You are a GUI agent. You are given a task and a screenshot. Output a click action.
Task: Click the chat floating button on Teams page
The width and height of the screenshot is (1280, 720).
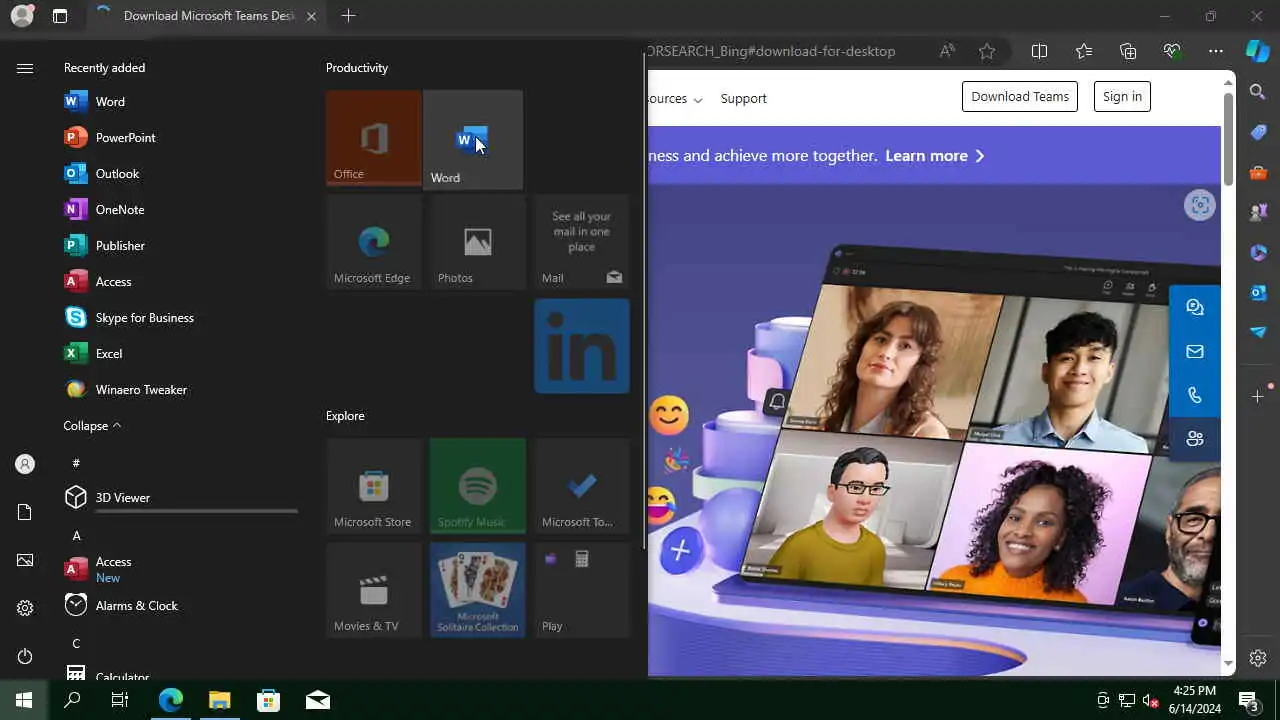tap(1195, 307)
